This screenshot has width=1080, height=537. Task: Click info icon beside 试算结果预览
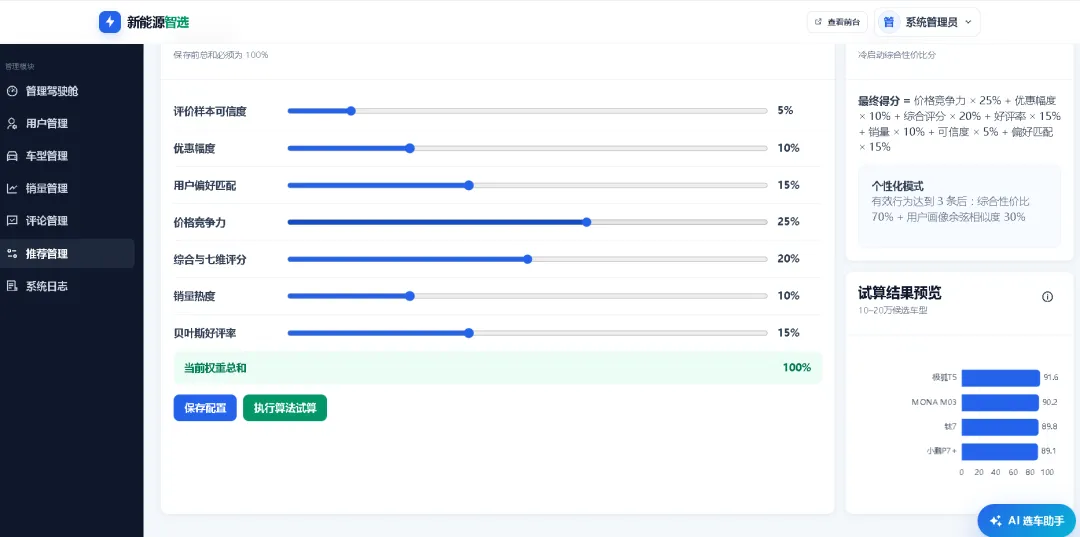(x=1048, y=297)
